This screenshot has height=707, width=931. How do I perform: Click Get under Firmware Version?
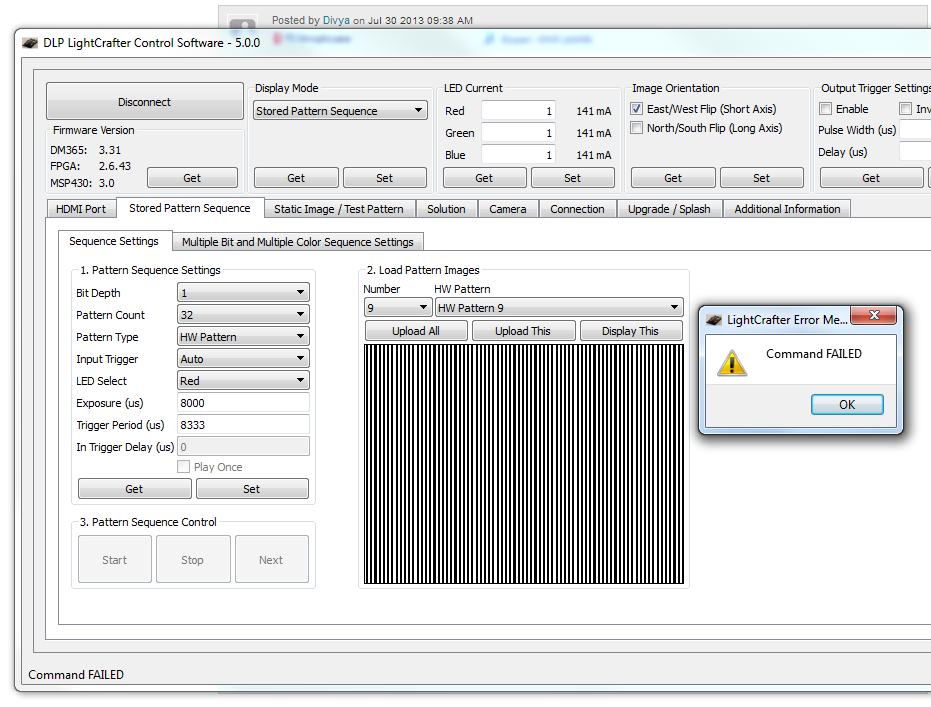[192, 177]
